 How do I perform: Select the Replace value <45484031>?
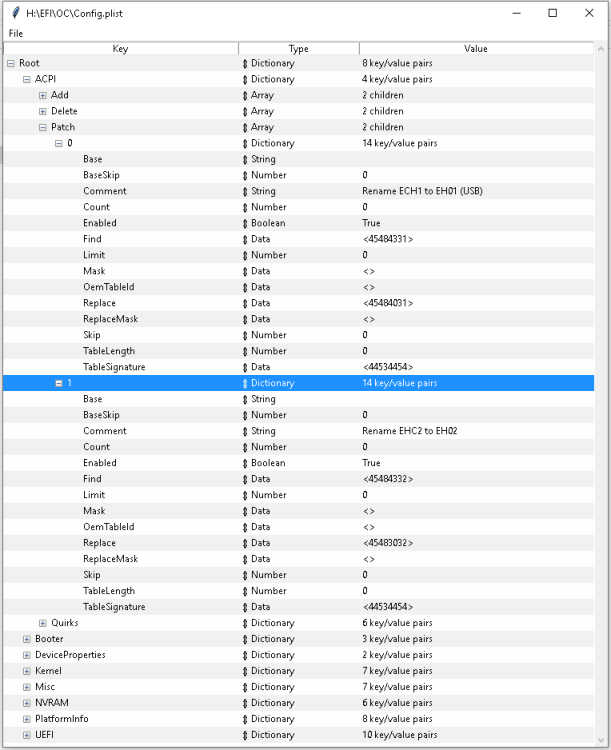click(x=388, y=303)
